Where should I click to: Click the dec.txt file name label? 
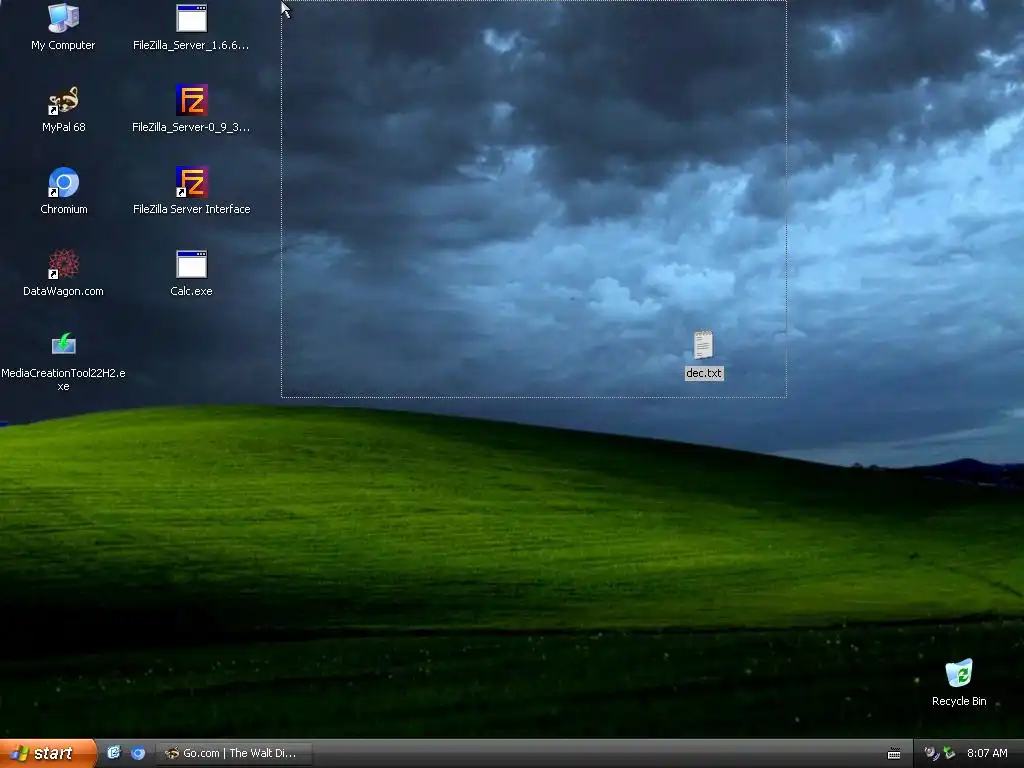704,373
